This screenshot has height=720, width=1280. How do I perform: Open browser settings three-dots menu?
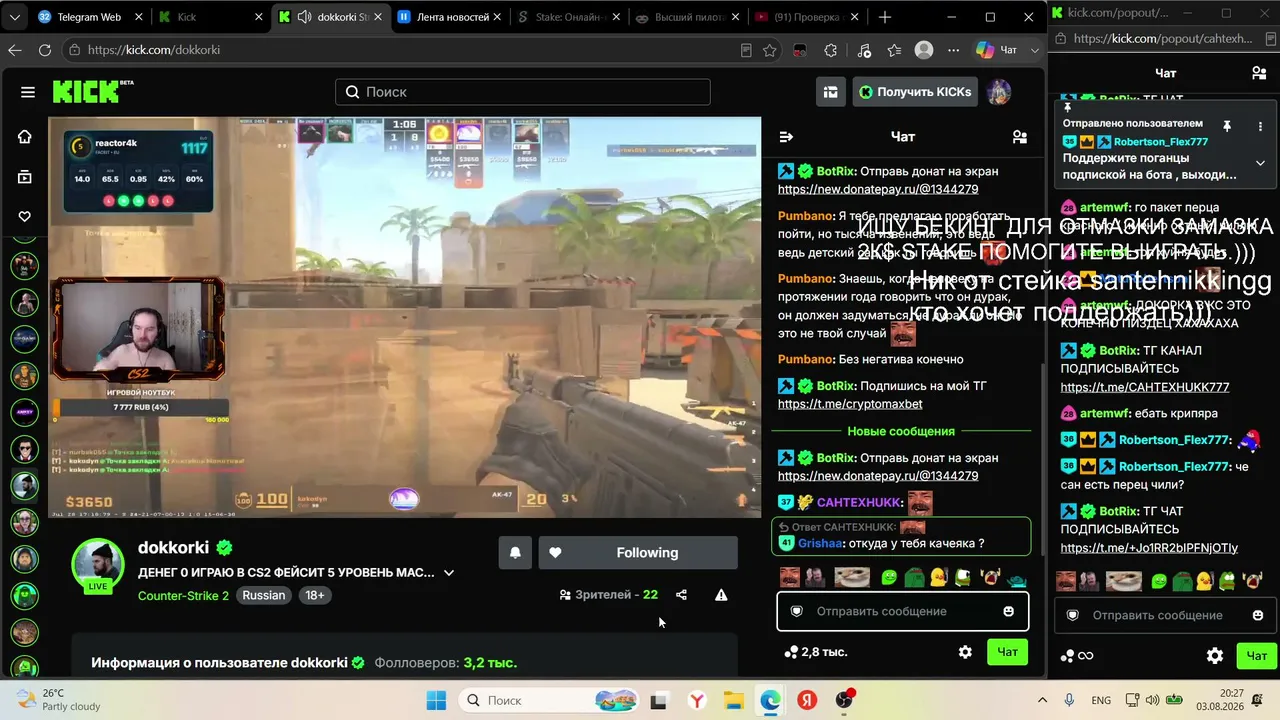coord(955,50)
